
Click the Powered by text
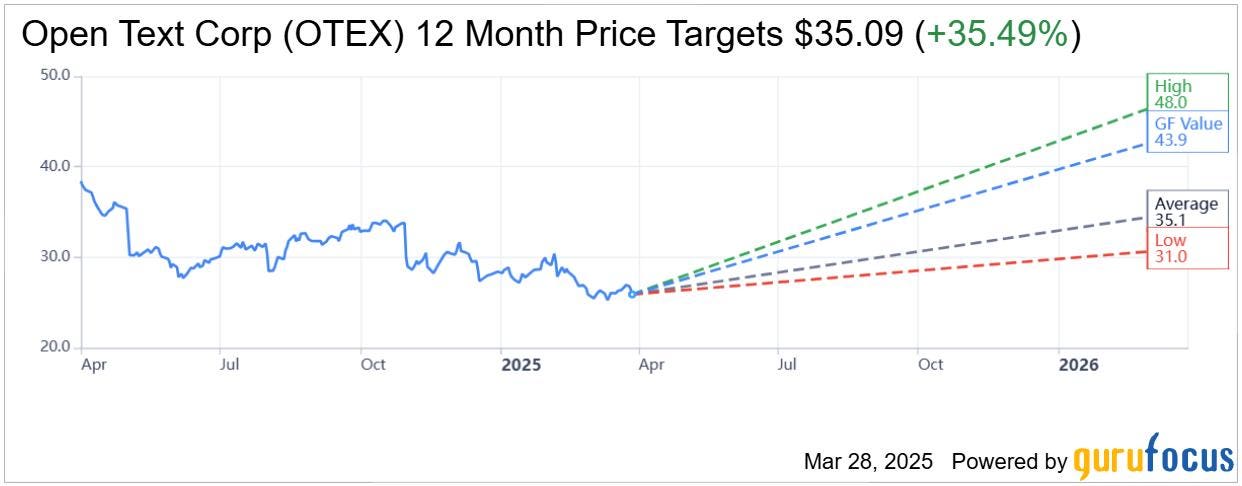click(x=1009, y=462)
